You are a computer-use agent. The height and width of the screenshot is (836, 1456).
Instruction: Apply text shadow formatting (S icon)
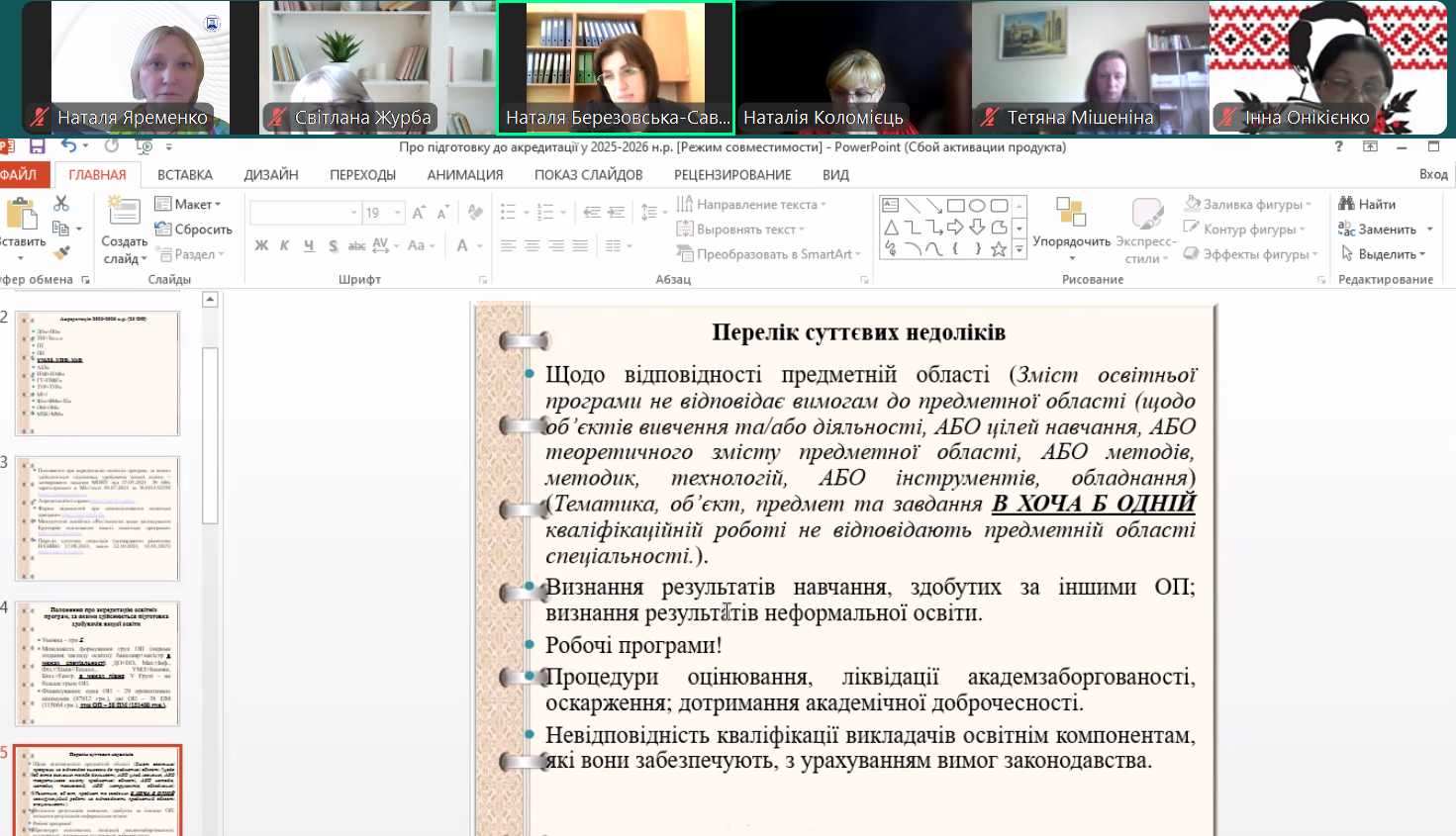[x=335, y=245]
